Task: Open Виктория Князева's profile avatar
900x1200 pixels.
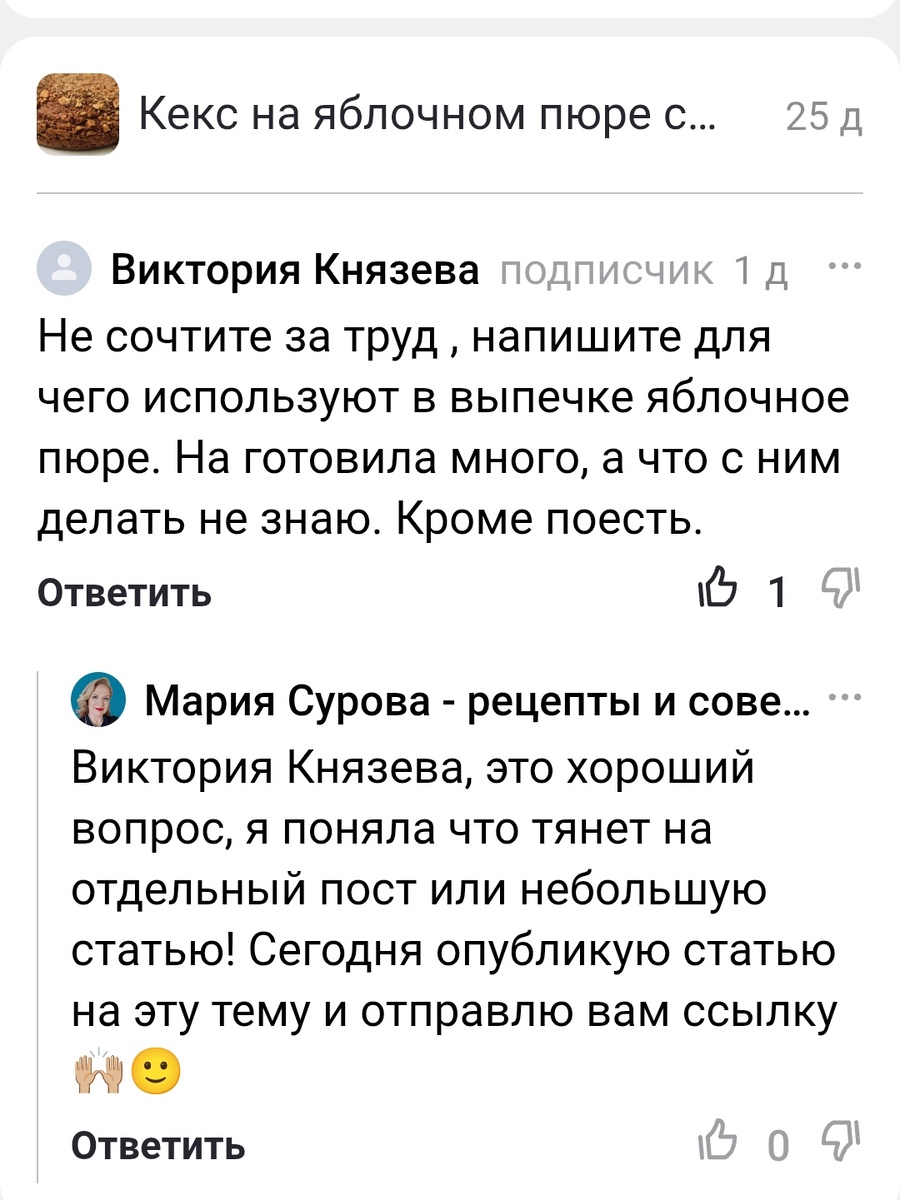Action: coord(65,268)
